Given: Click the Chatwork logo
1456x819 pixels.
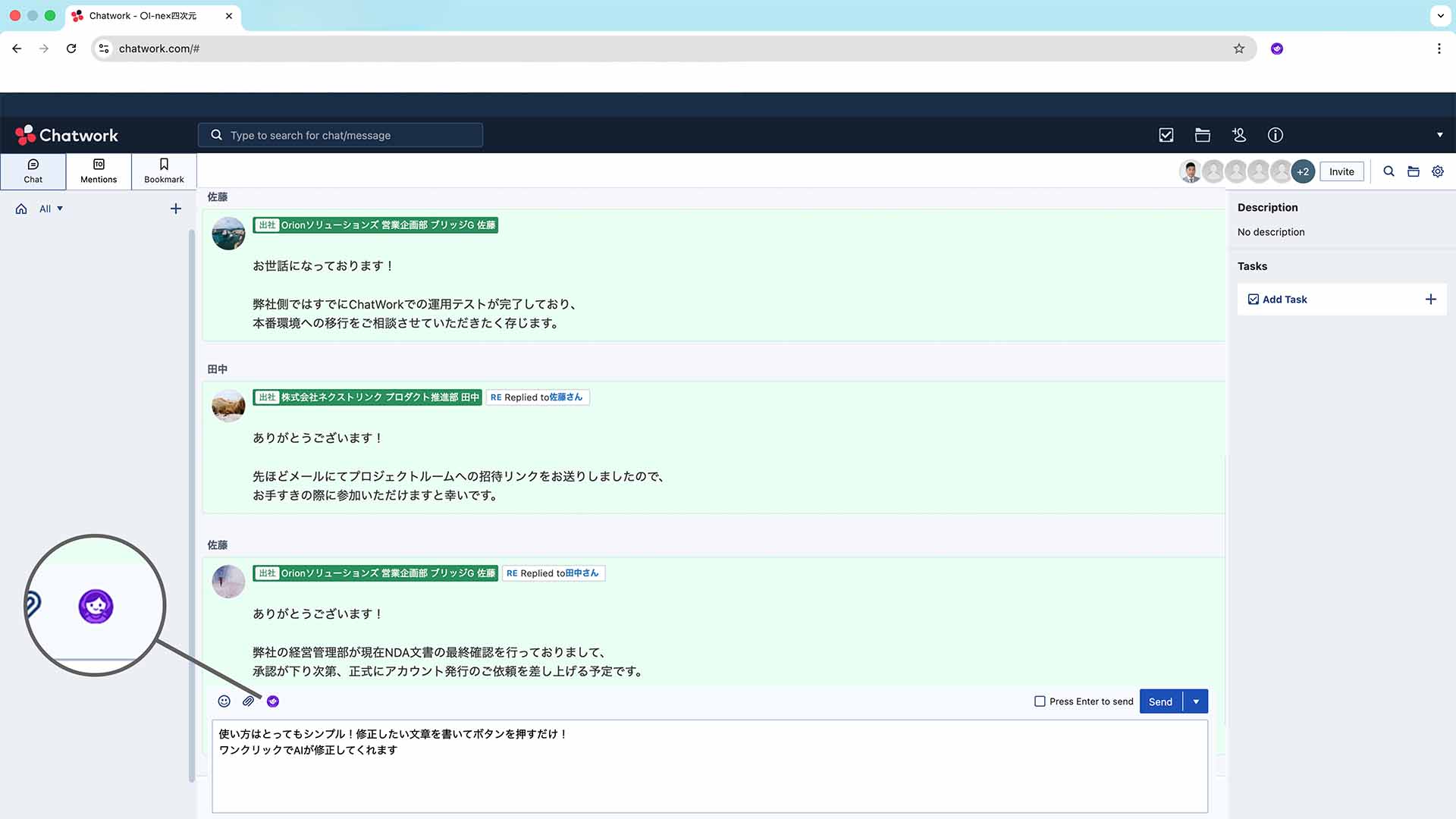Looking at the screenshot, I should (x=66, y=135).
